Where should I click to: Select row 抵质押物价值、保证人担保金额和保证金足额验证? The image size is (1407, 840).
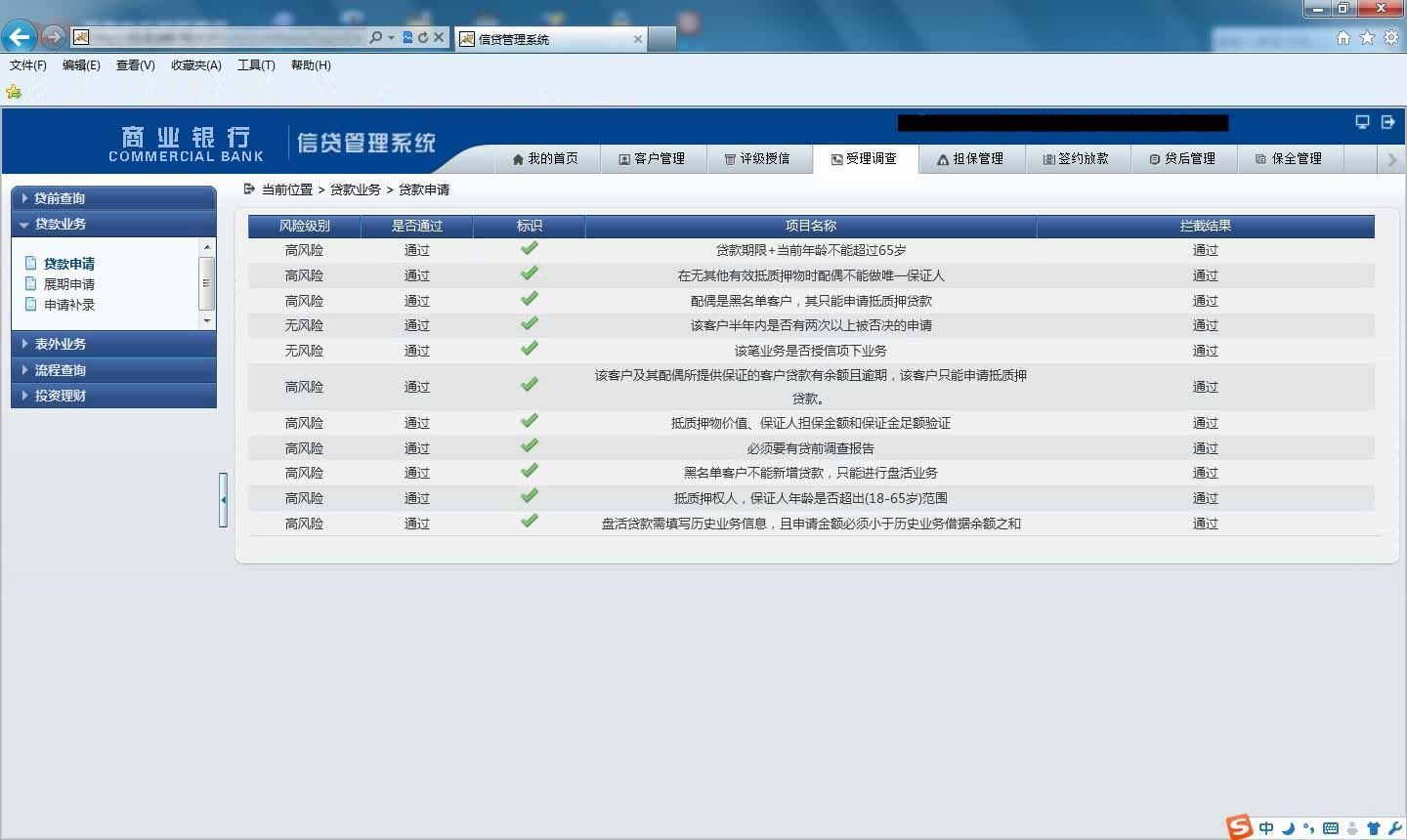811,423
